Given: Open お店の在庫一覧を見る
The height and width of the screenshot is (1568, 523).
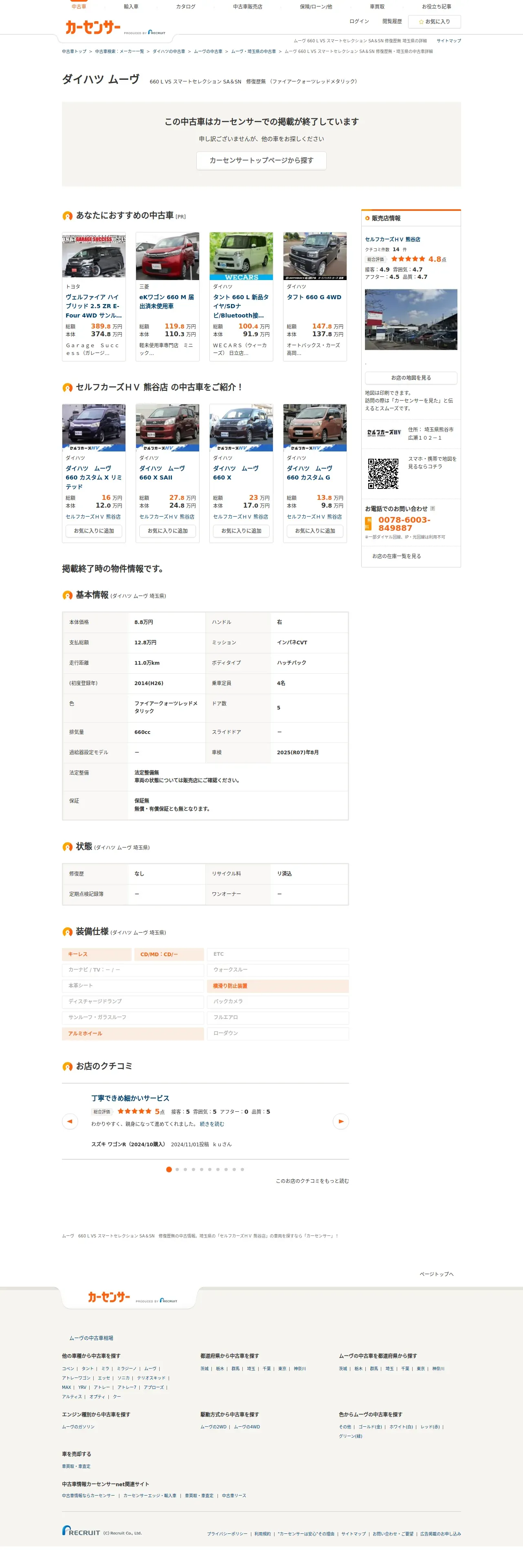Looking at the screenshot, I should 396,556.
